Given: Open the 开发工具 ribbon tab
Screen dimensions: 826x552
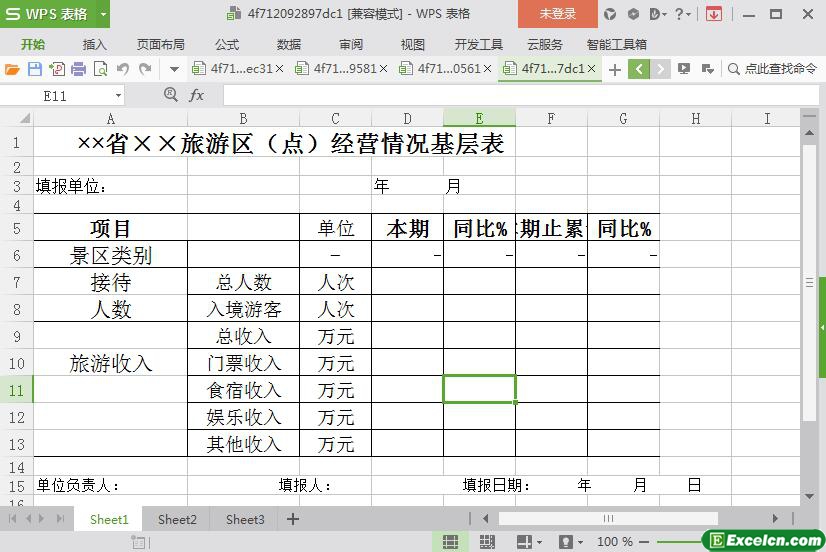Looking at the screenshot, I should (479, 45).
